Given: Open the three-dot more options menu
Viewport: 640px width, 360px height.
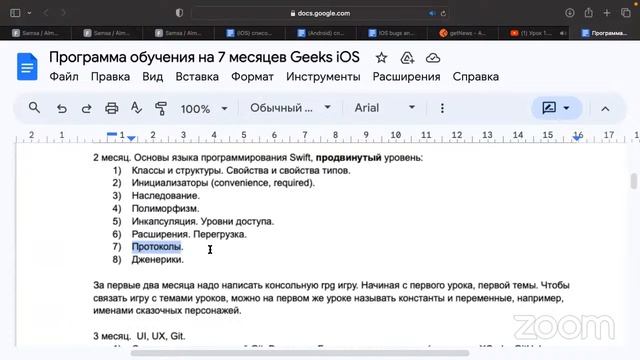Looking at the screenshot, I should pyautogui.click(x=442, y=108).
